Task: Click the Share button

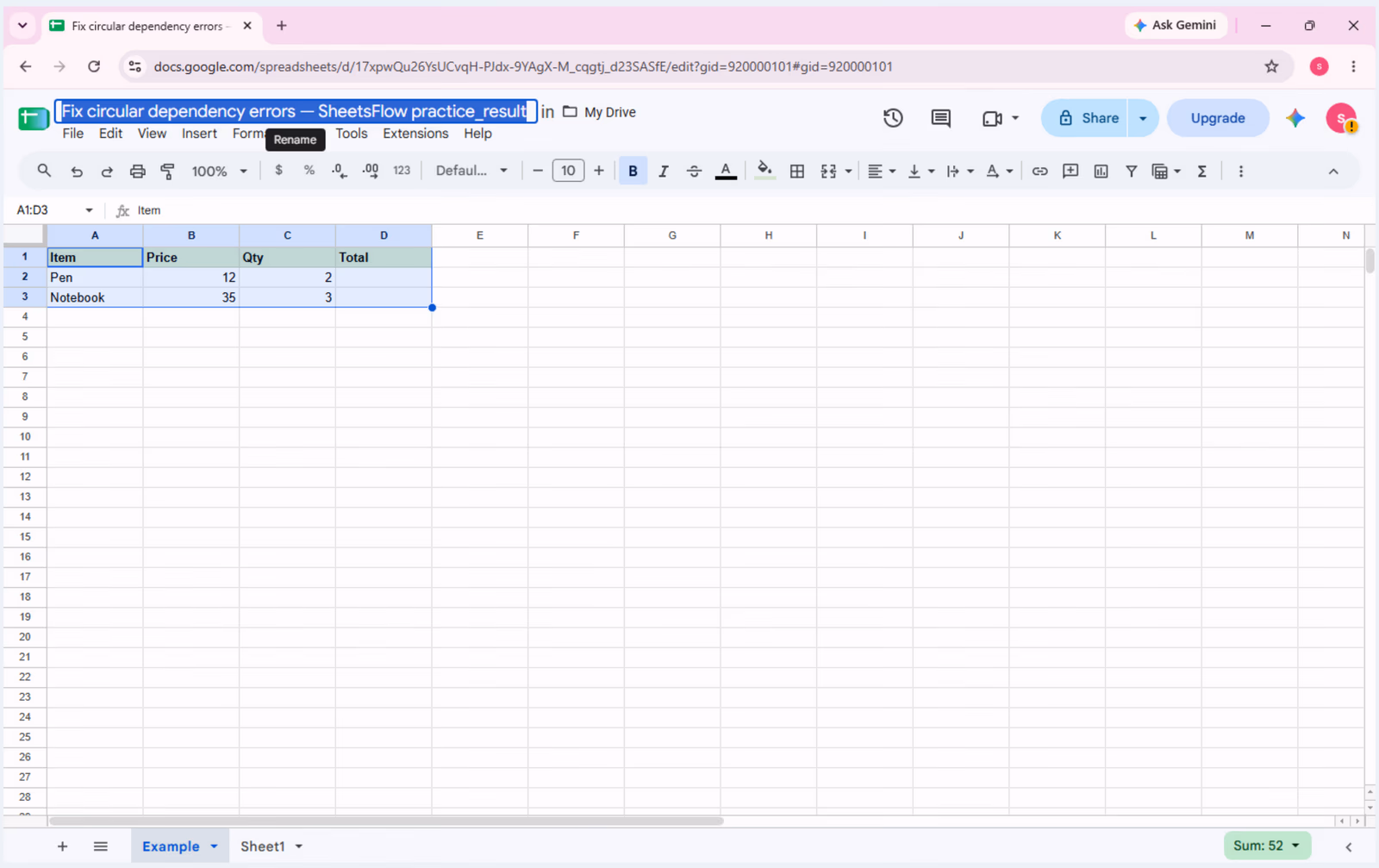Action: pyautogui.click(x=1088, y=118)
